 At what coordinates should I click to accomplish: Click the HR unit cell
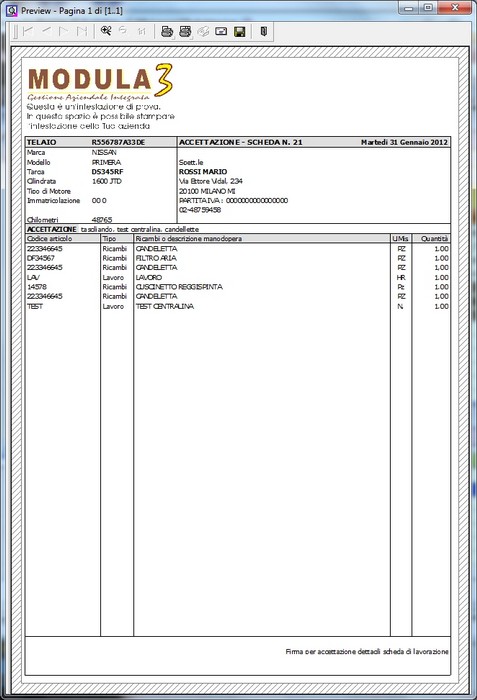point(401,277)
